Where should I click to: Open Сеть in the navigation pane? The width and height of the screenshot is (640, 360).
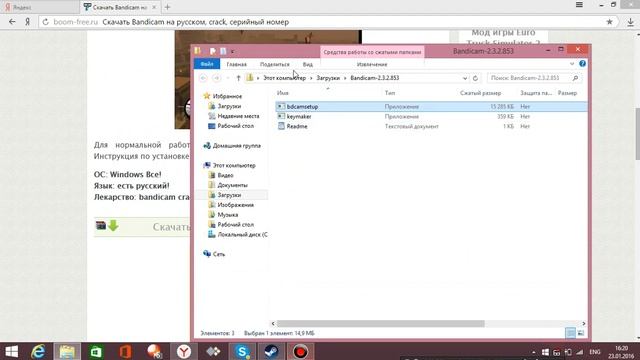(x=219, y=254)
